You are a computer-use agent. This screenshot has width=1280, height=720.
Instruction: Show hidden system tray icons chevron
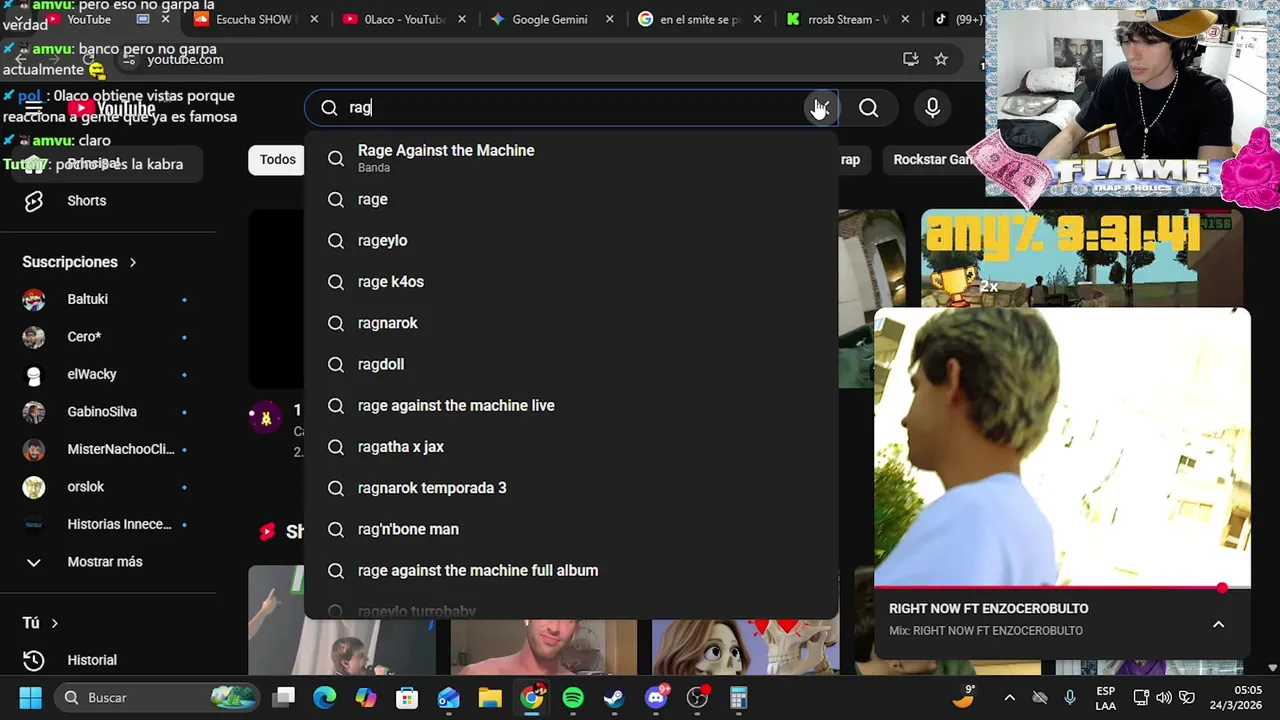(x=1009, y=697)
